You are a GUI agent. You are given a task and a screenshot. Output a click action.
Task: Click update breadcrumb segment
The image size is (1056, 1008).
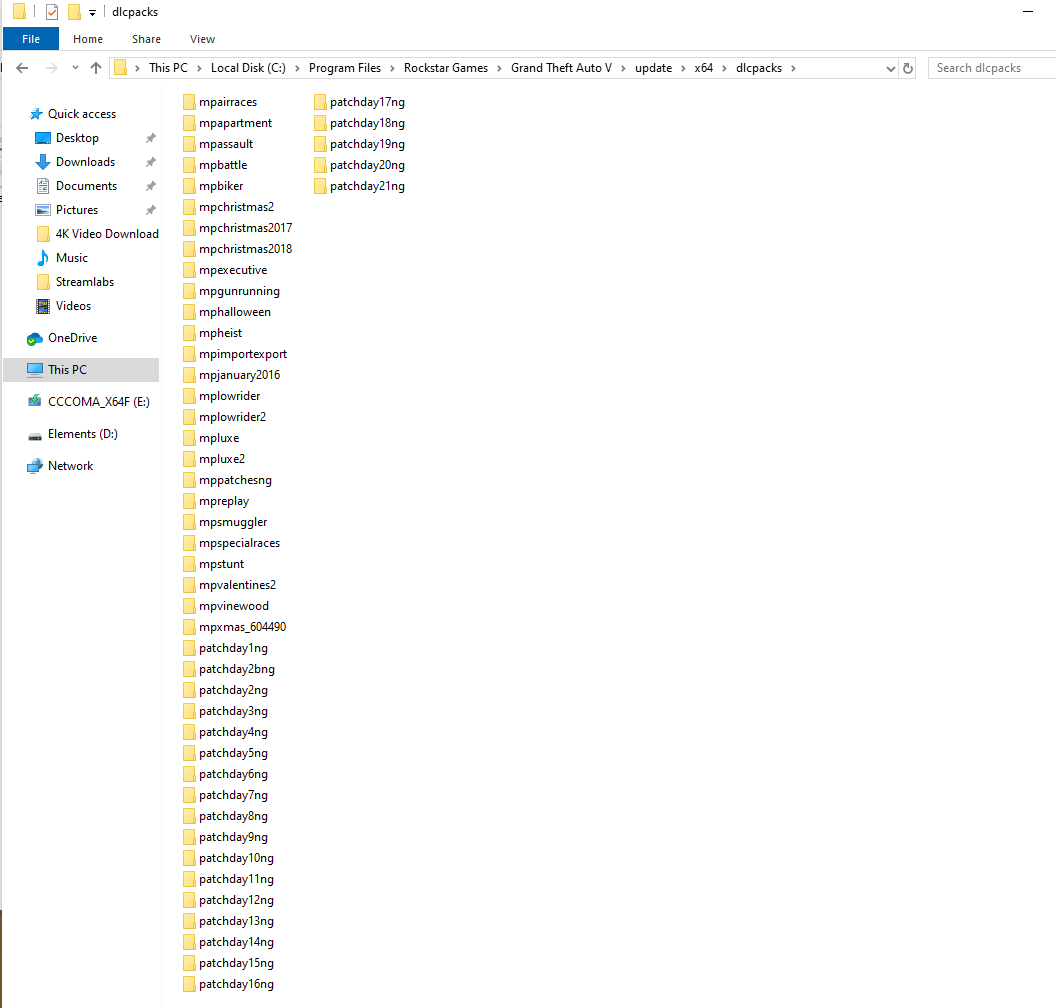(653, 68)
